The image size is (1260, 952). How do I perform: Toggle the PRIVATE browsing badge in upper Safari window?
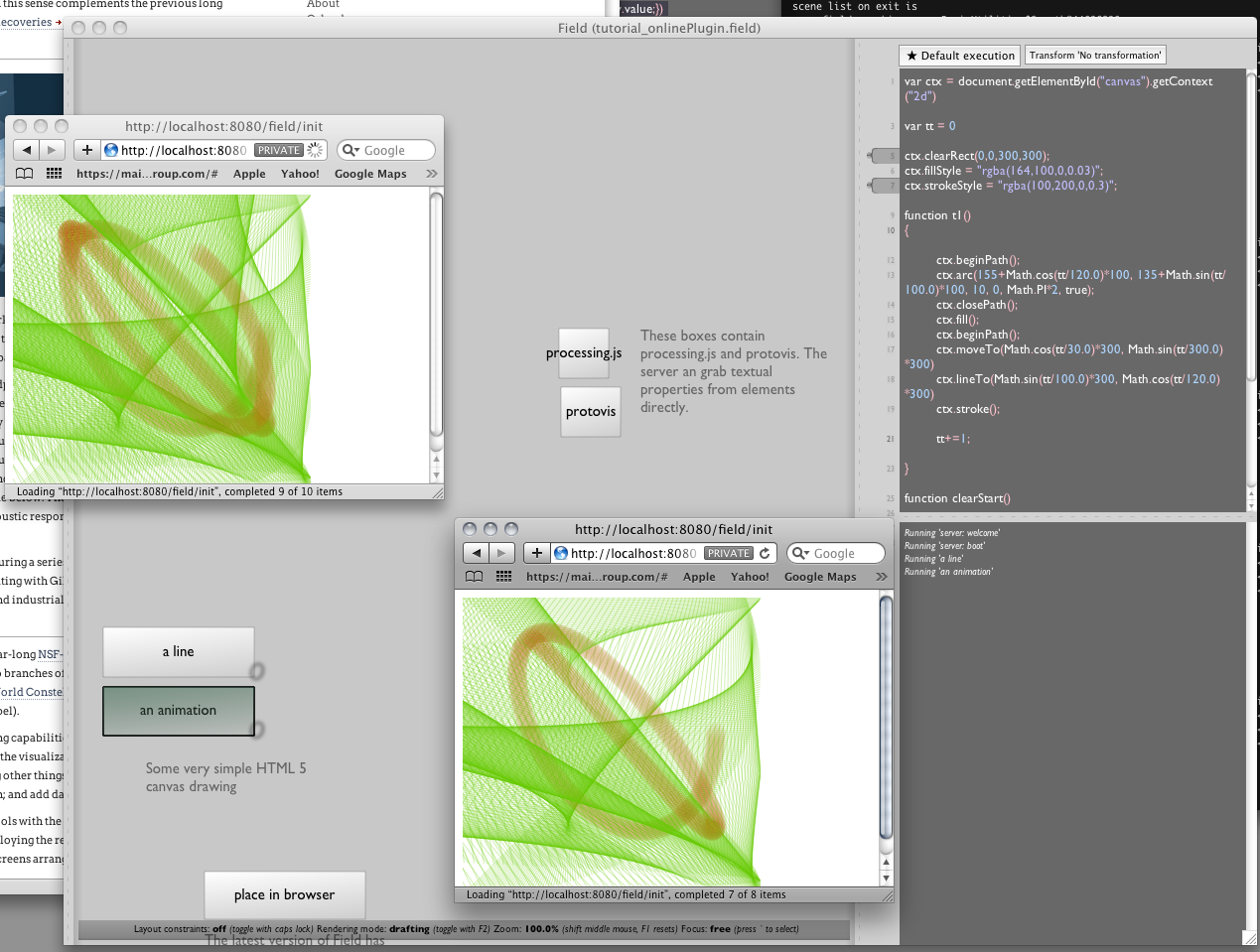279,150
